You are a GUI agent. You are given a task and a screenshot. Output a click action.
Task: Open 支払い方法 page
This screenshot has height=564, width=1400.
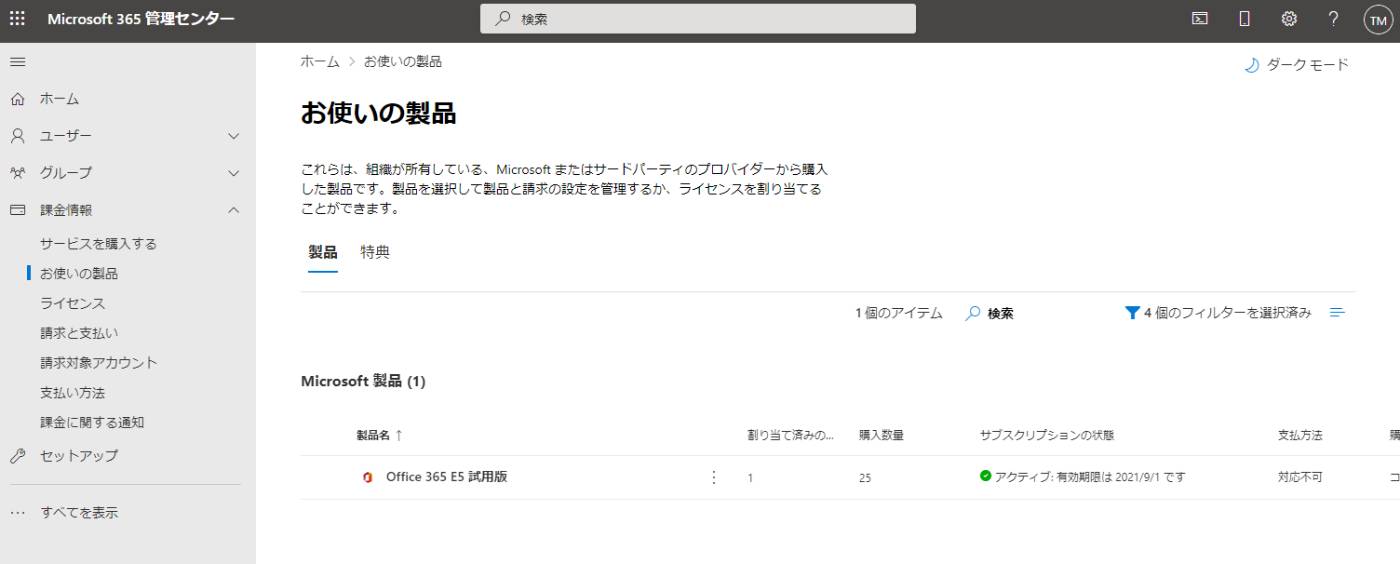point(72,393)
